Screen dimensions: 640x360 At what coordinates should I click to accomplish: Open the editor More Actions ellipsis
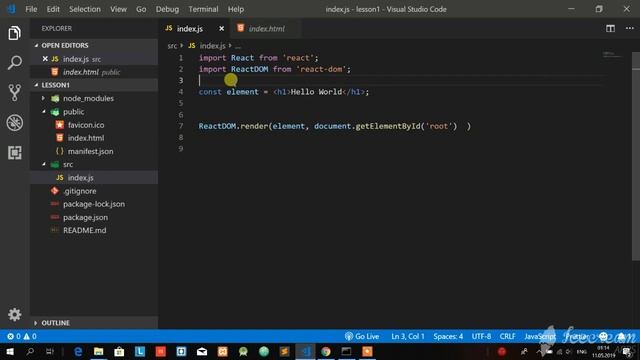629,28
